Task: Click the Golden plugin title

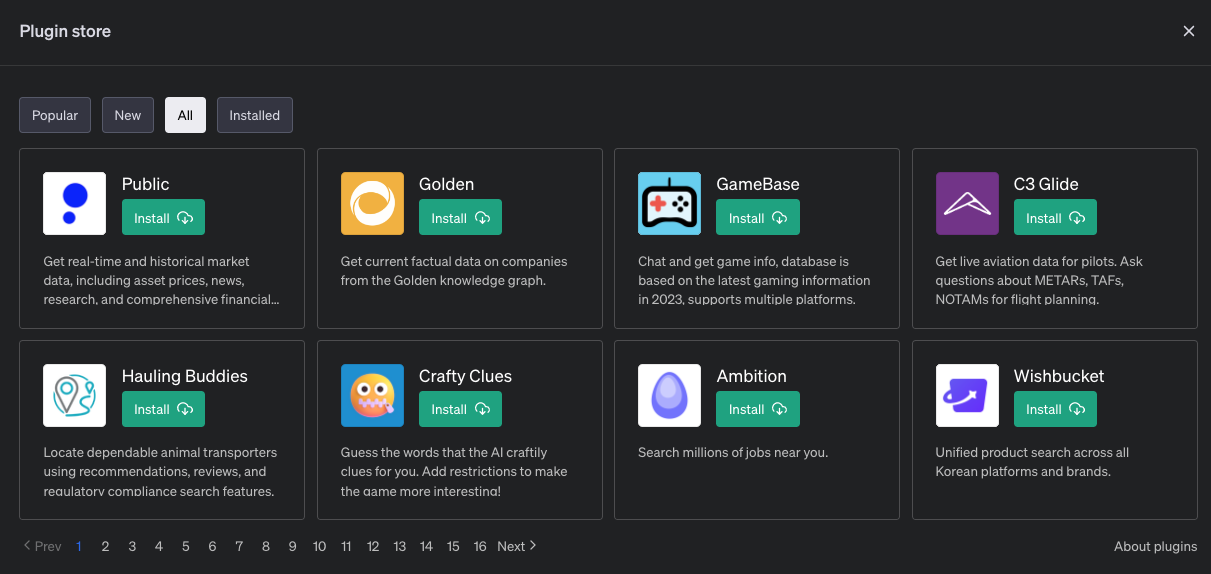Action: (447, 184)
